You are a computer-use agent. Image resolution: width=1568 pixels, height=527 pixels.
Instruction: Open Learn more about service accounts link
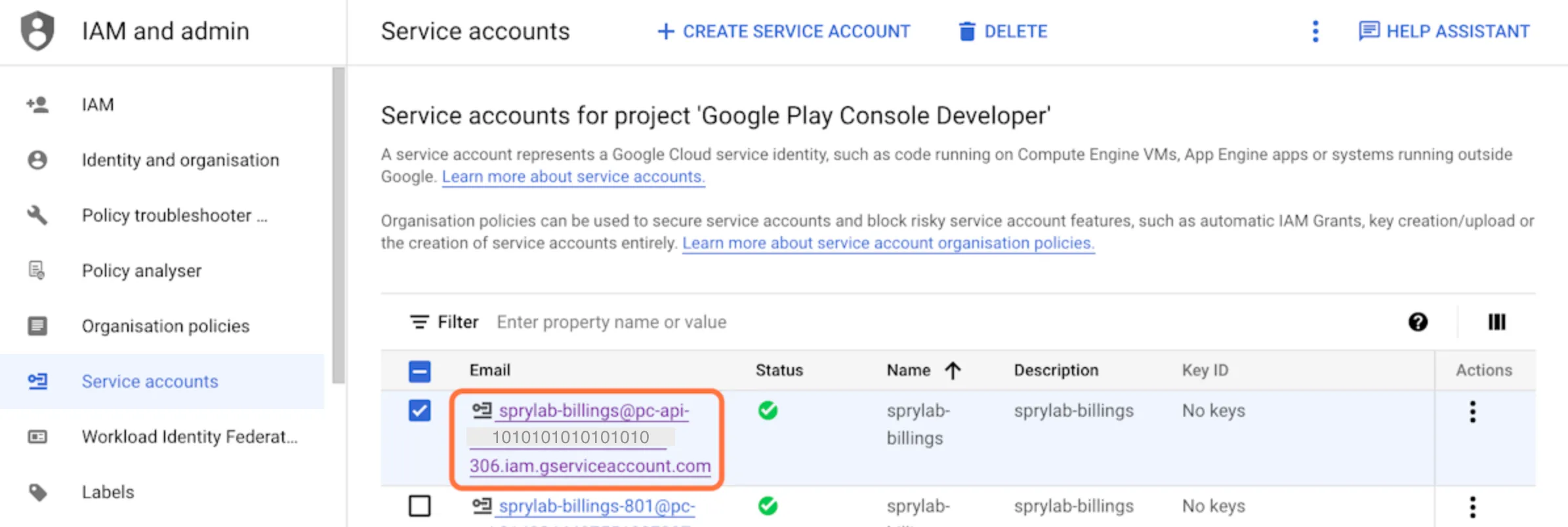[x=573, y=177]
